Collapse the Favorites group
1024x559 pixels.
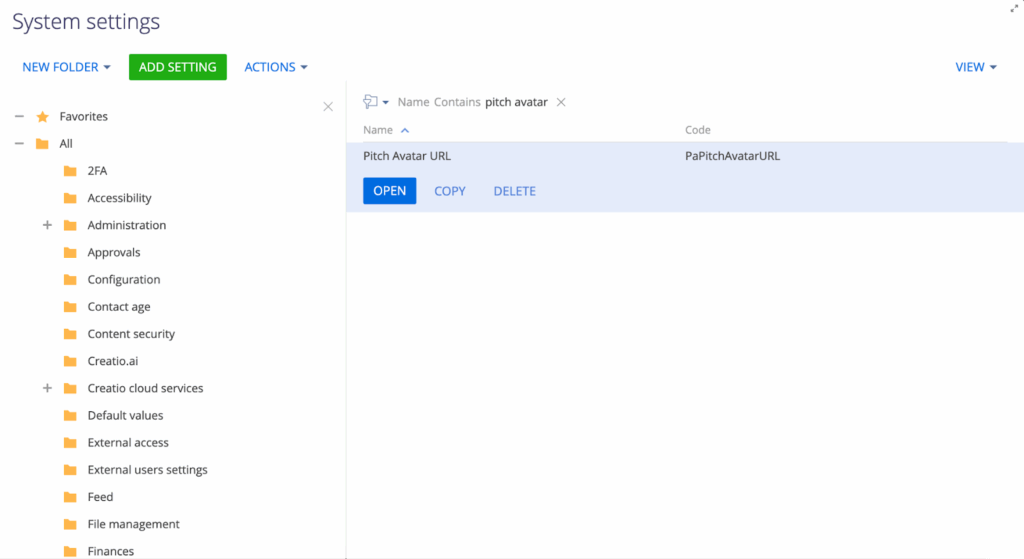pyautogui.click(x=19, y=117)
